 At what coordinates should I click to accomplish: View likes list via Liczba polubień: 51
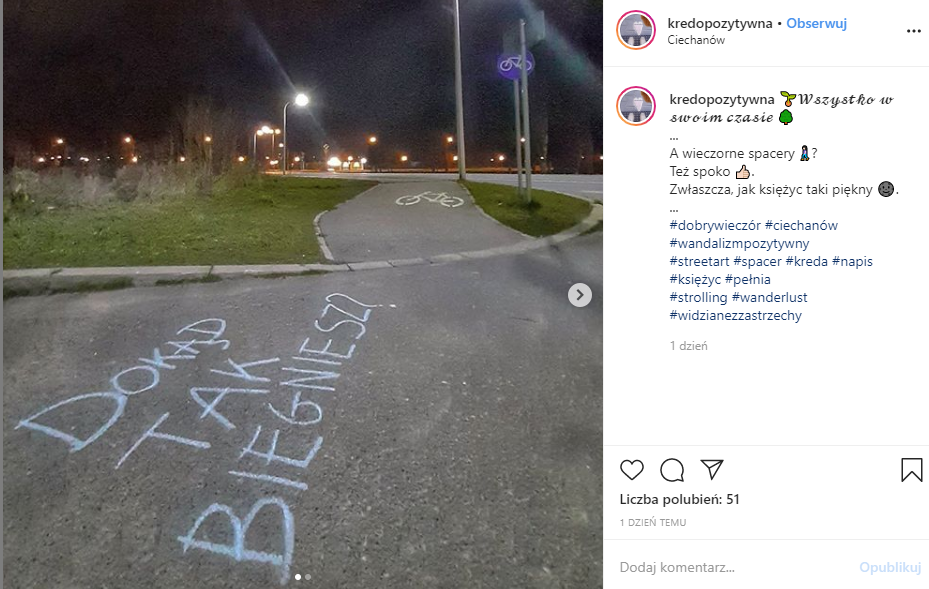(680, 500)
